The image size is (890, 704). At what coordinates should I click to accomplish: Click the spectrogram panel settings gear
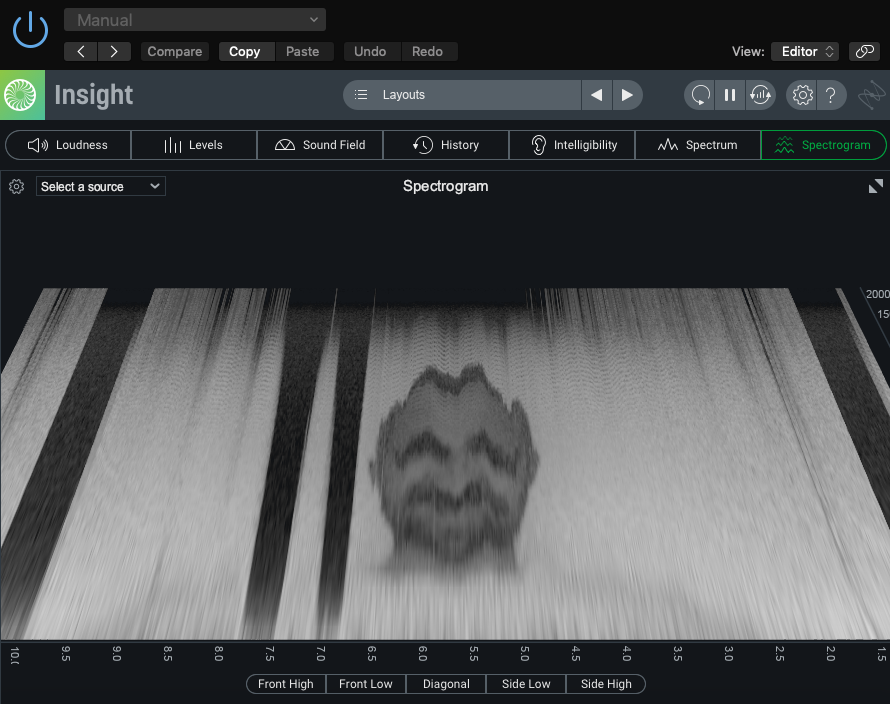tap(16, 187)
